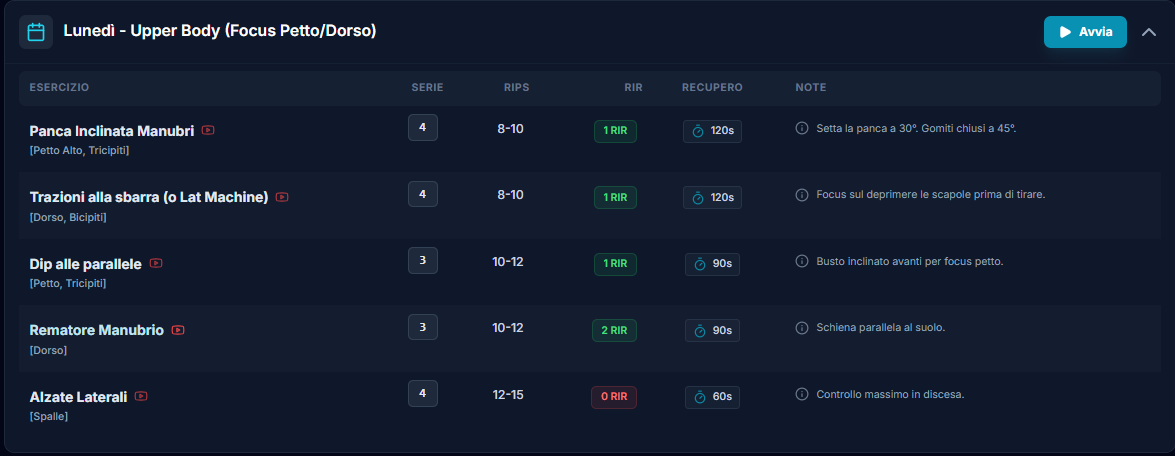1175x456 pixels.
Task: Click the 1 RIR badge for Dip alle parallele
Action: pyautogui.click(x=615, y=264)
